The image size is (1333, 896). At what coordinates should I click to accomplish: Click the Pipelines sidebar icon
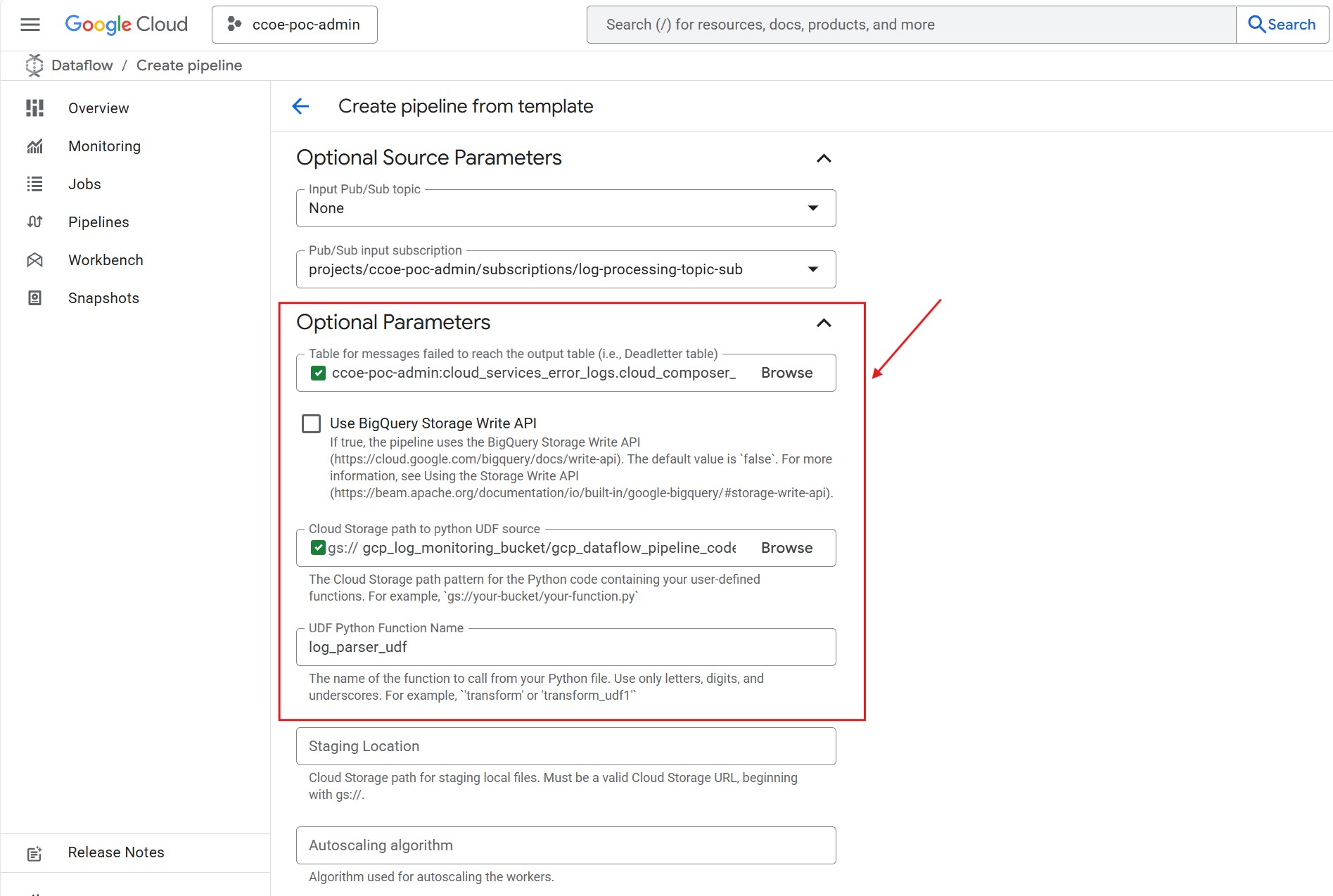tap(34, 222)
